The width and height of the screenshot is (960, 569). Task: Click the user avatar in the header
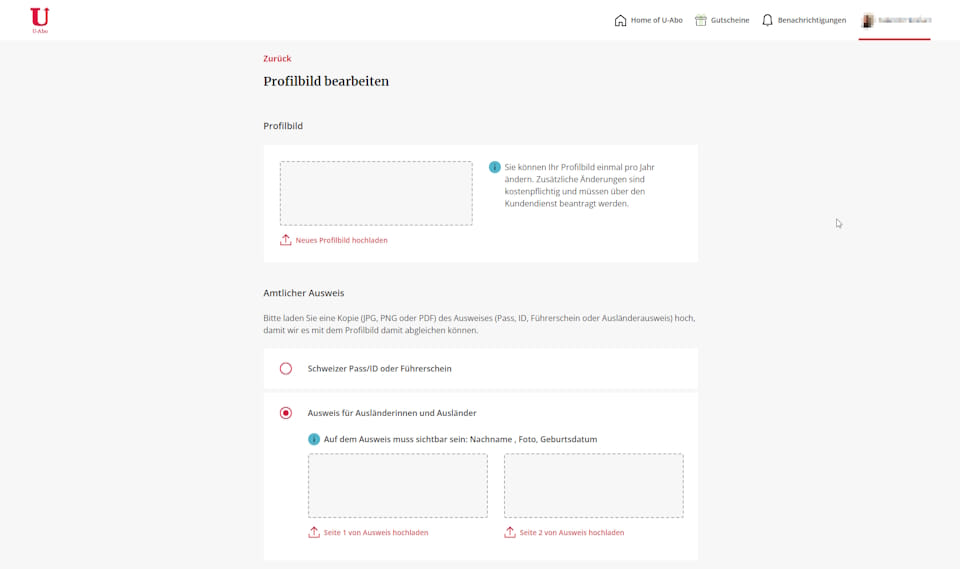click(x=868, y=20)
